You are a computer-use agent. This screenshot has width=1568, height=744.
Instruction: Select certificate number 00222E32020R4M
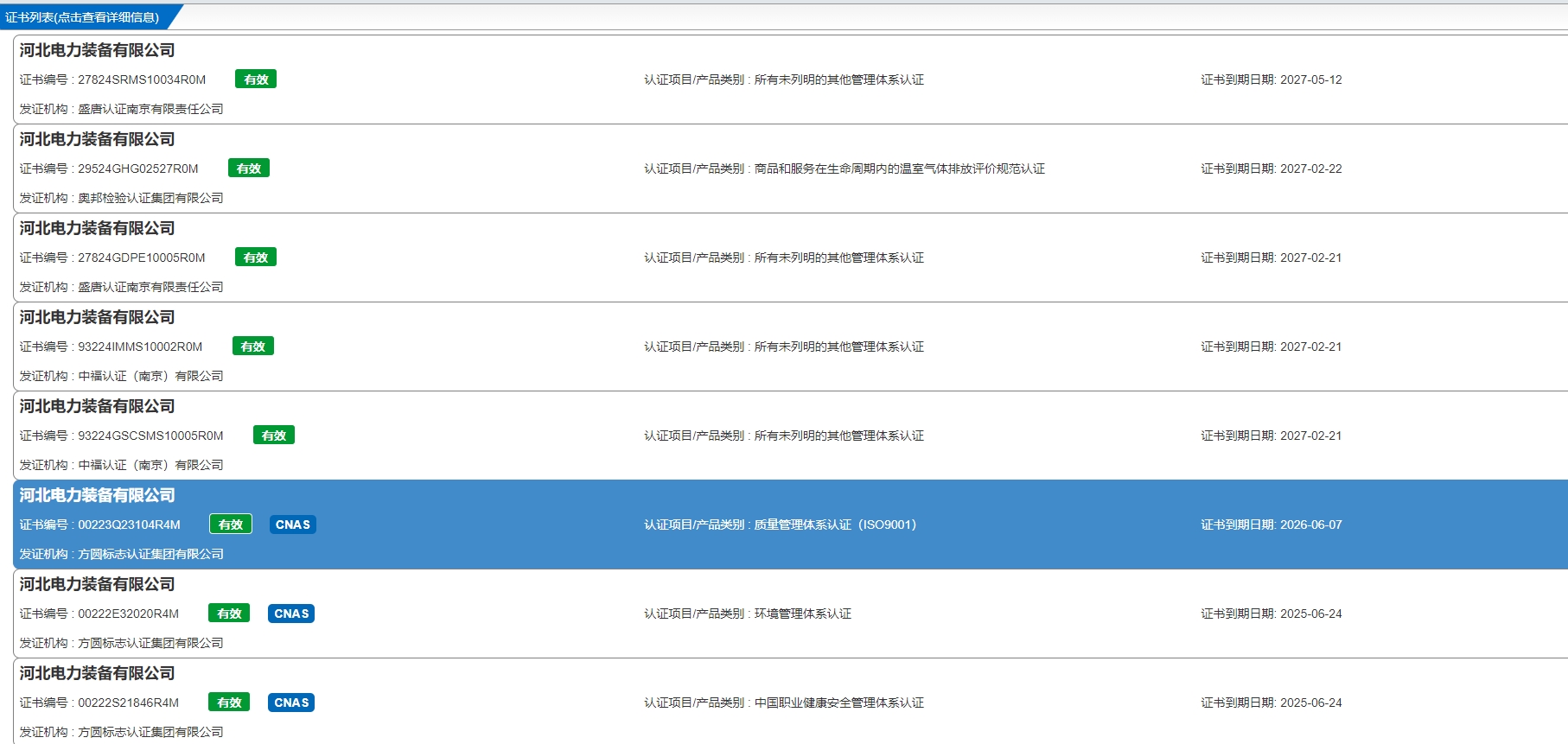129,614
